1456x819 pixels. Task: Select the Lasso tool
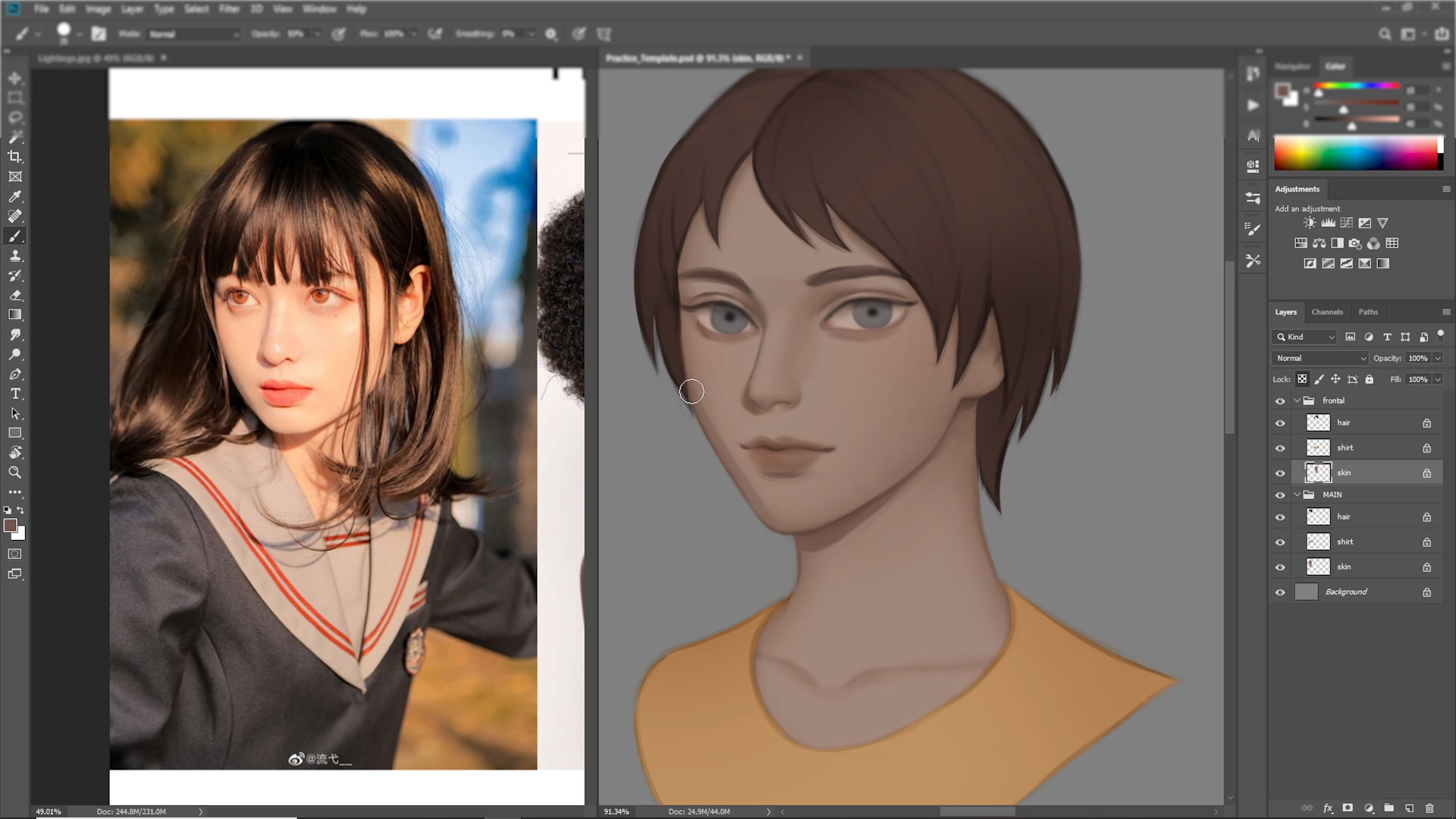pos(14,118)
